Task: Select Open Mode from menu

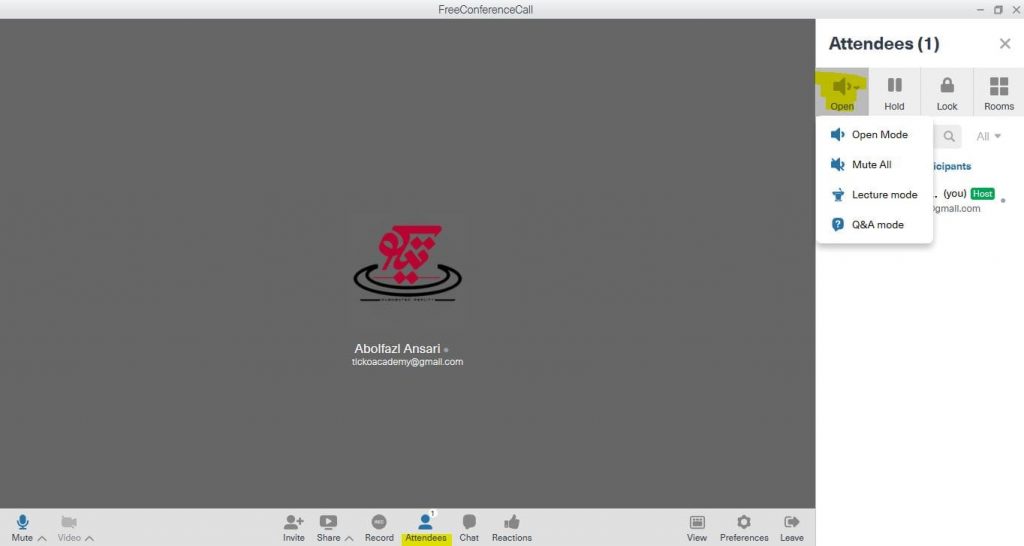Action: (874, 135)
